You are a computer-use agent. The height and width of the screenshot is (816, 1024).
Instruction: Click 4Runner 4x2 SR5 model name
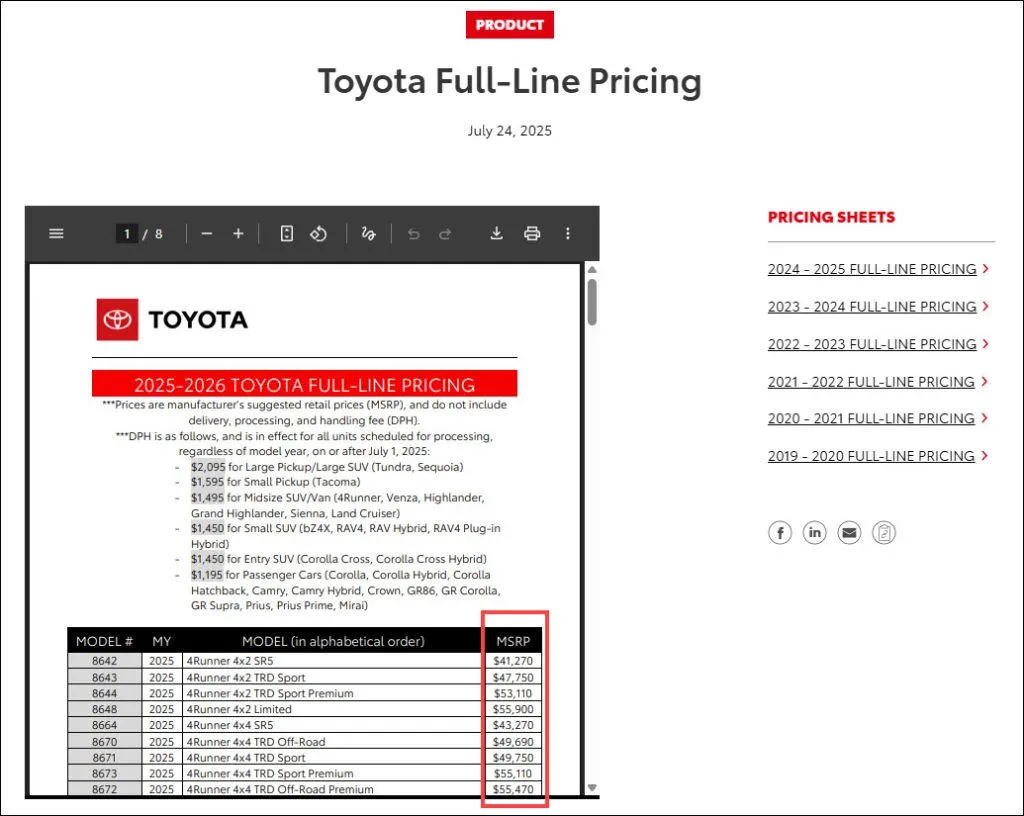tap(230, 661)
